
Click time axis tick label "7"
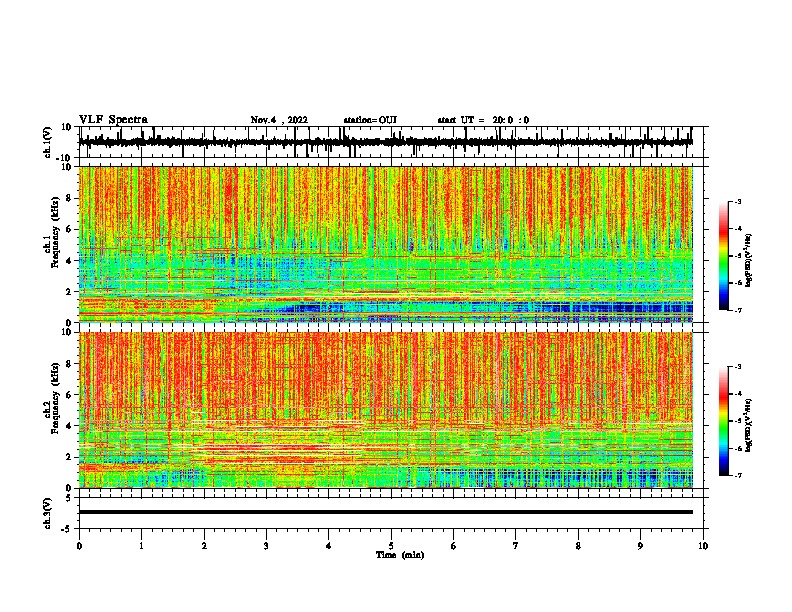[516, 546]
